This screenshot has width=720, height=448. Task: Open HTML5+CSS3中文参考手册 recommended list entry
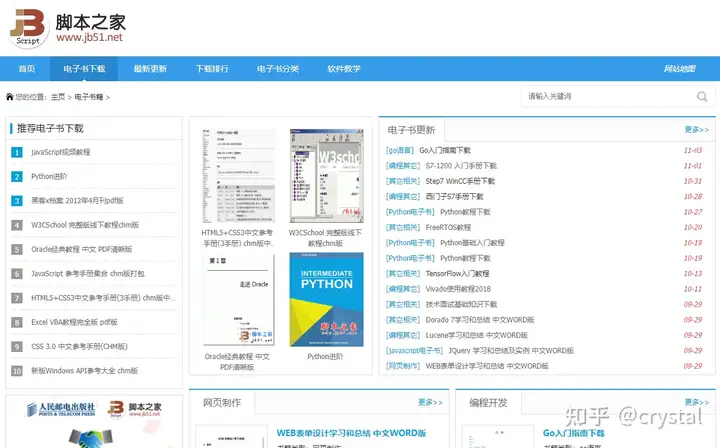click(x=103, y=298)
